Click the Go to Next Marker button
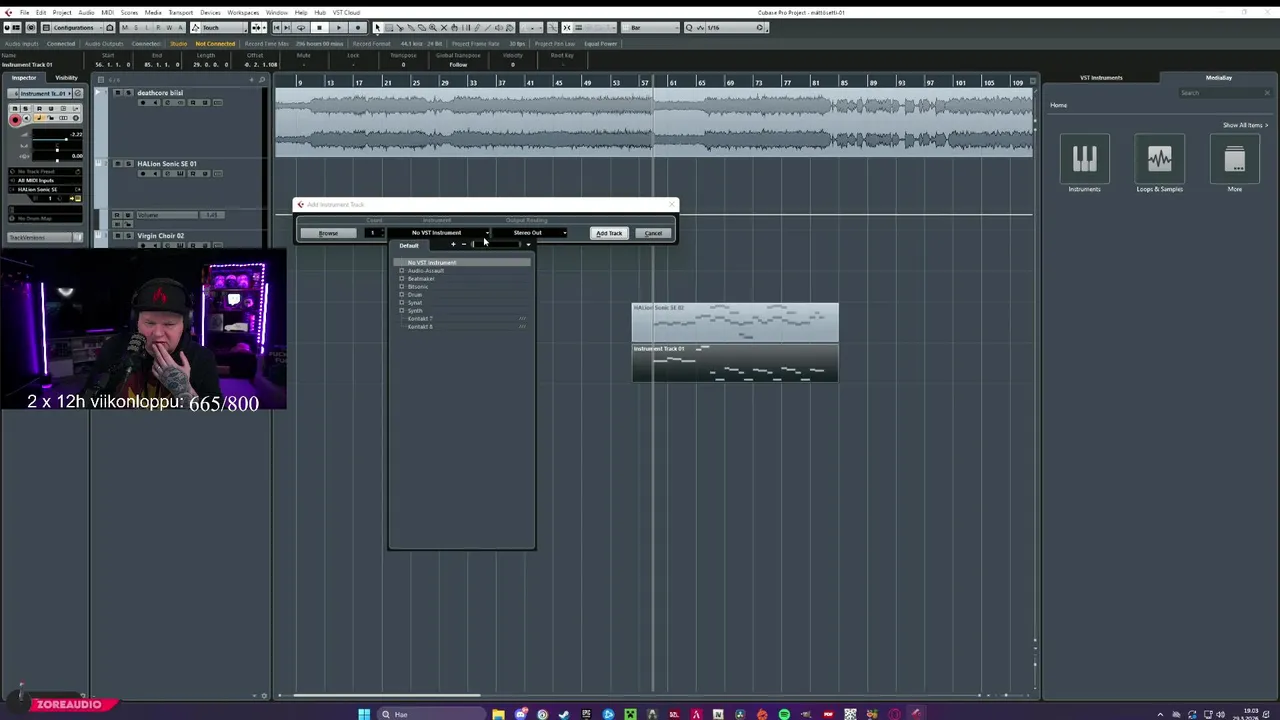 coord(287,27)
